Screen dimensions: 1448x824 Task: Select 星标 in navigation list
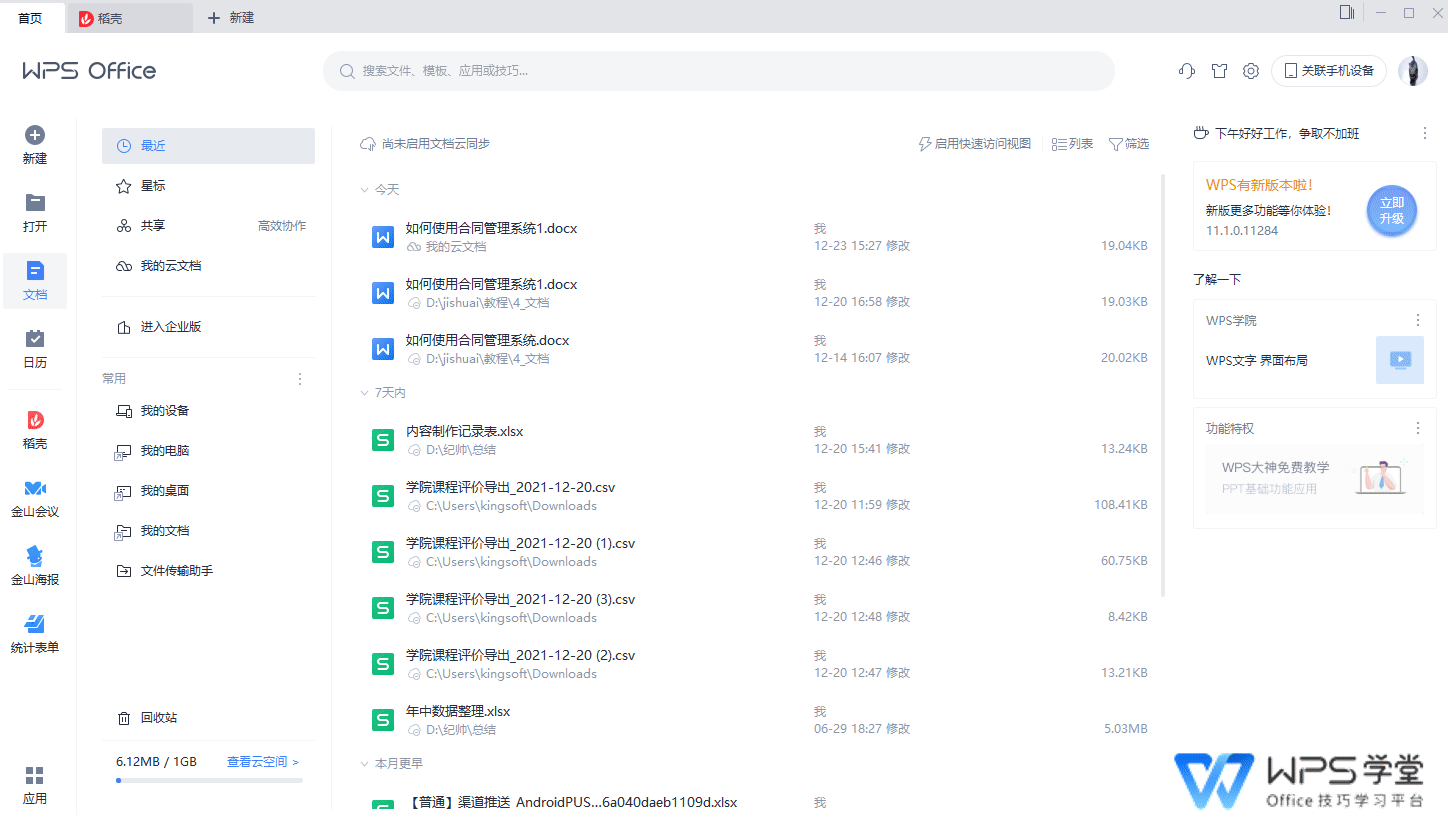208,186
